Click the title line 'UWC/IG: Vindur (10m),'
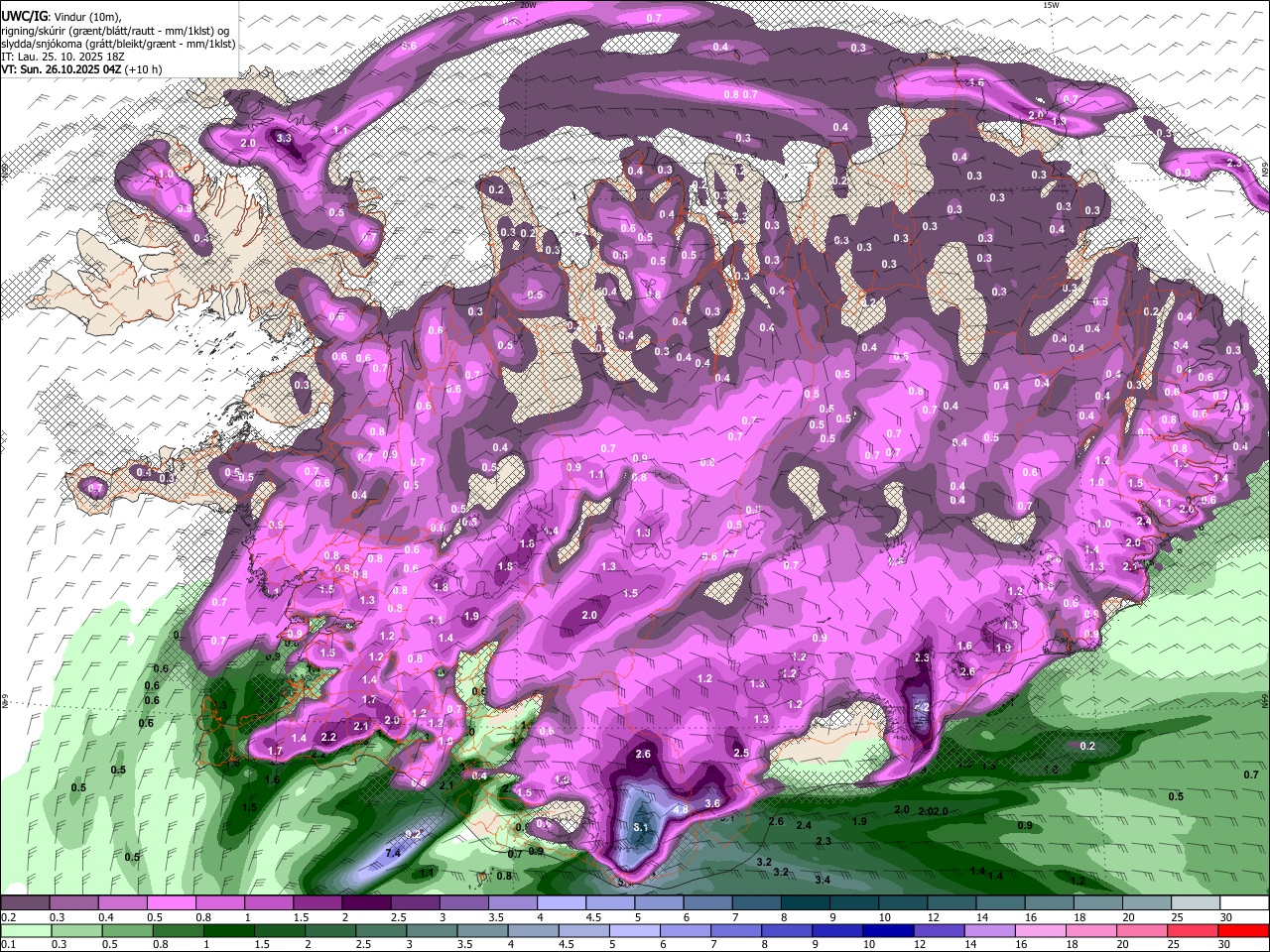The height and width of the screenshot is (952, 1270). [61, 17]
